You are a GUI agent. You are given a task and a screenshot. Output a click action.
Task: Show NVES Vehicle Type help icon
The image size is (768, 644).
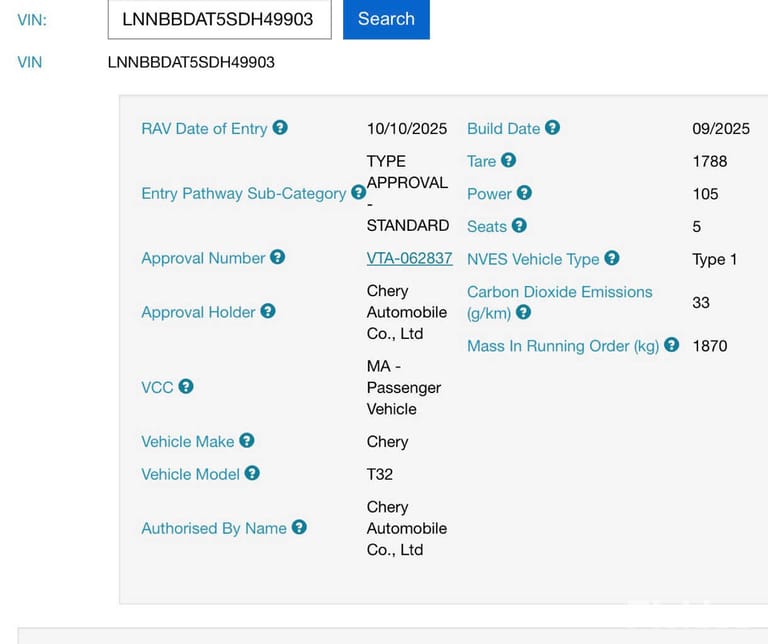tap(612, 258)
